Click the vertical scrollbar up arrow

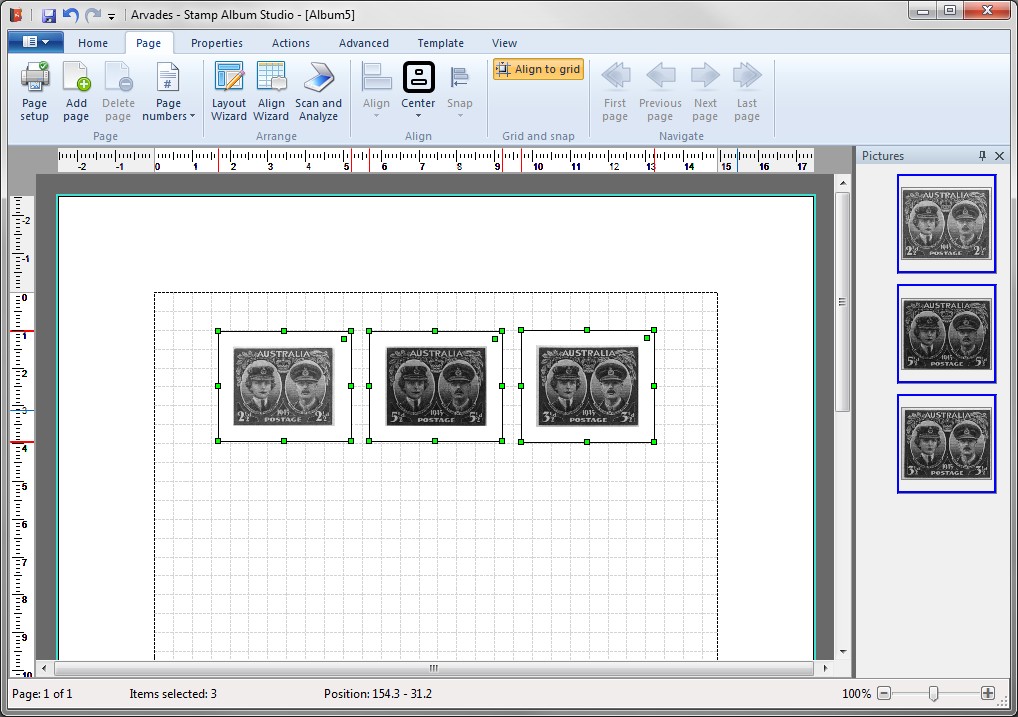coord(843,183)
